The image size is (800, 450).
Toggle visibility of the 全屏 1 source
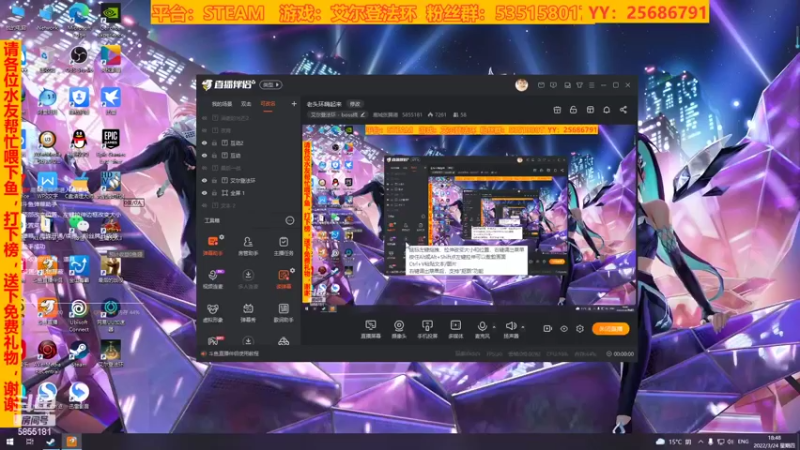pos(205,193)
